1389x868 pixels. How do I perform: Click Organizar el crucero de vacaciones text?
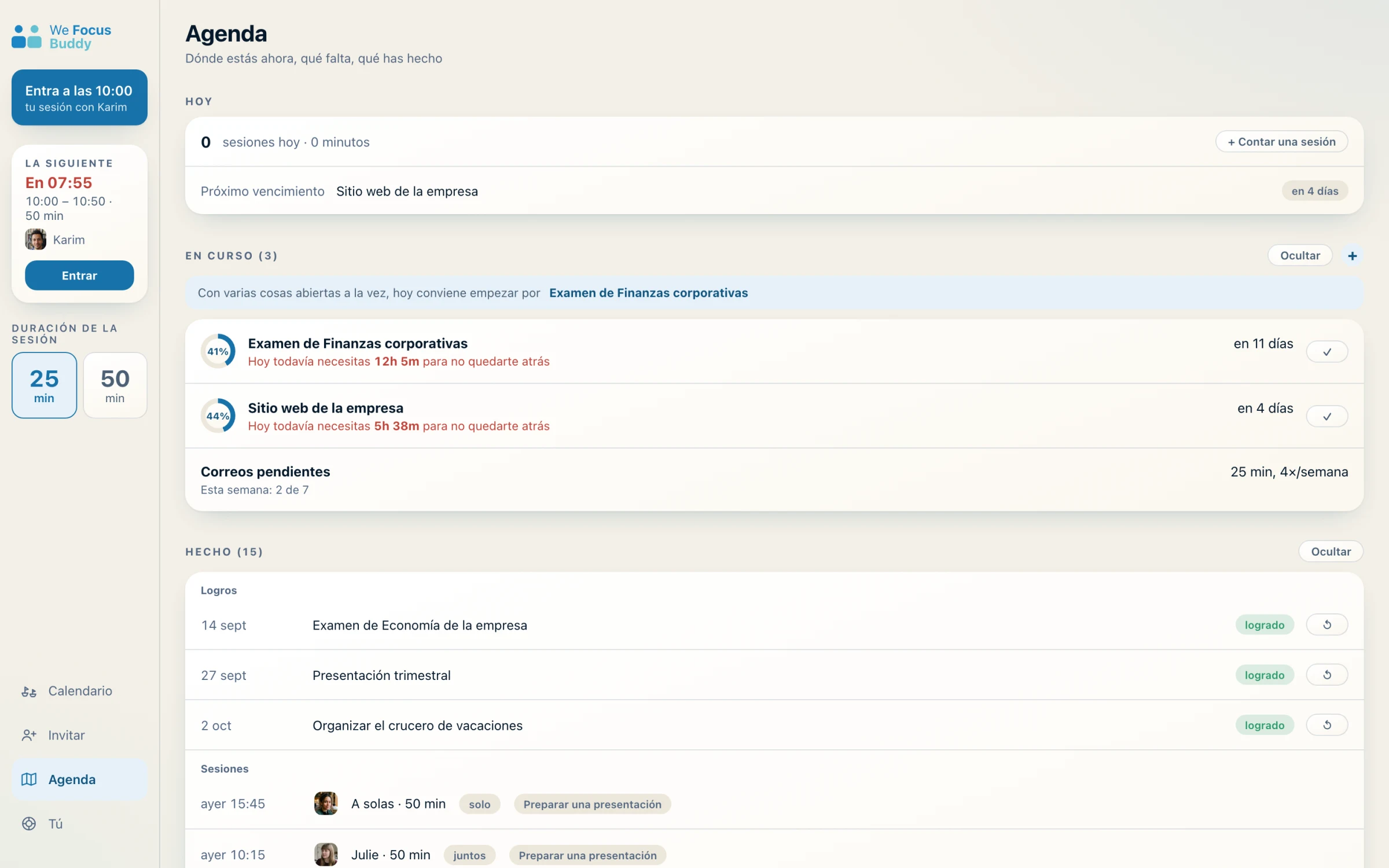tap(417, 726)
